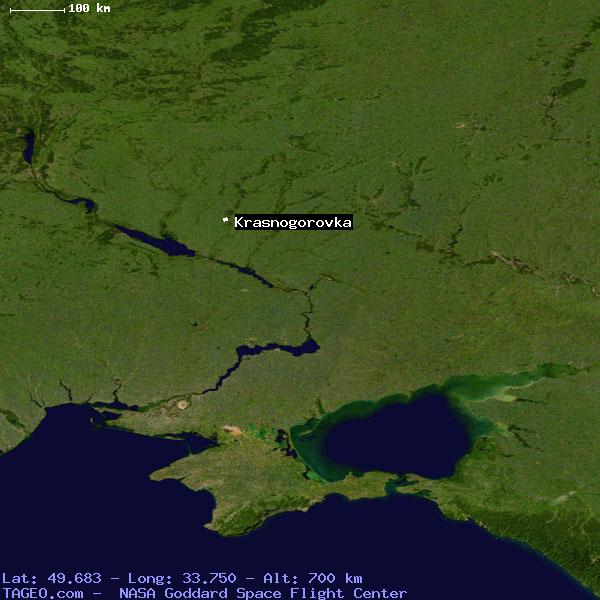Click the river estuary northwest of Crimea

pyautogui.click(x=110, y=408)
